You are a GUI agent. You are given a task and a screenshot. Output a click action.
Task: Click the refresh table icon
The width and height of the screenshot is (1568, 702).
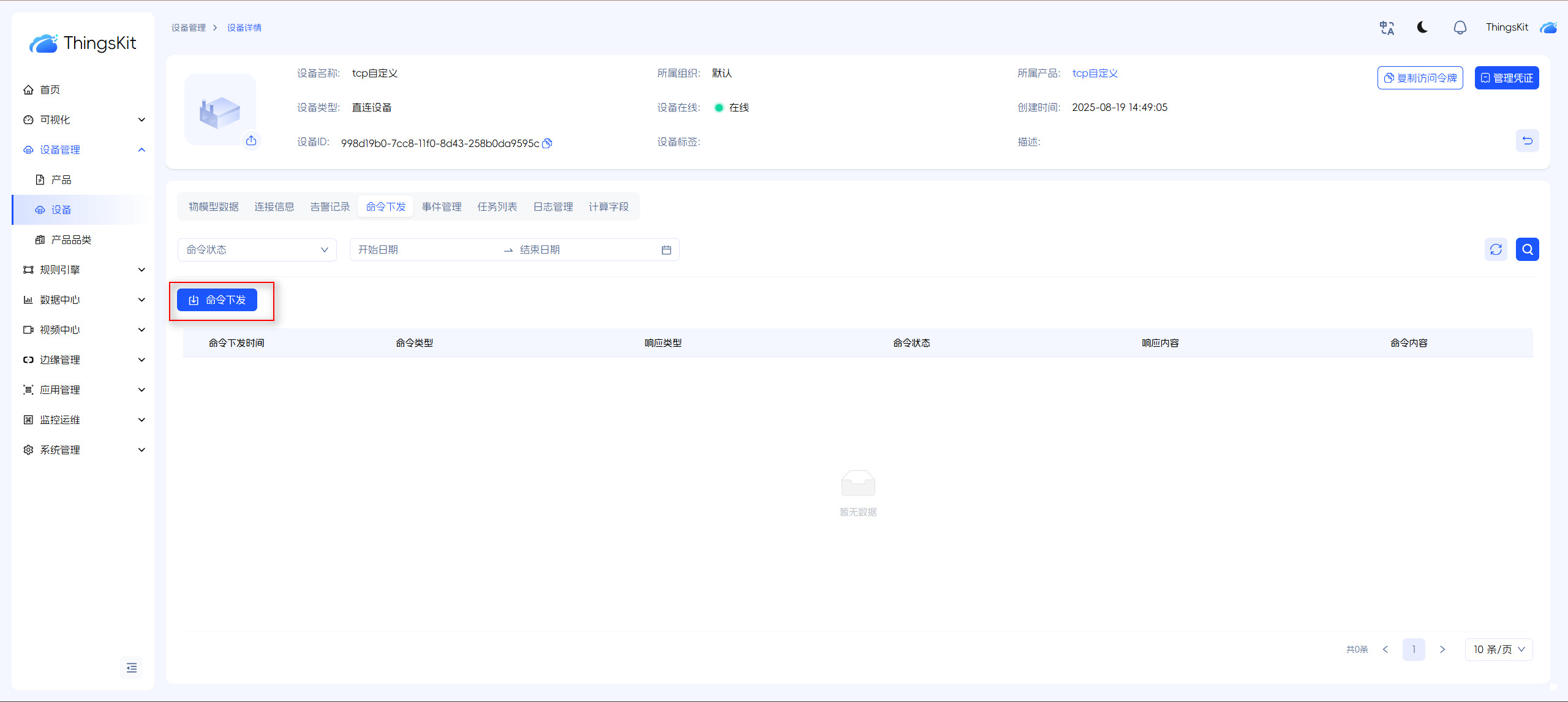coord(1496,249)
